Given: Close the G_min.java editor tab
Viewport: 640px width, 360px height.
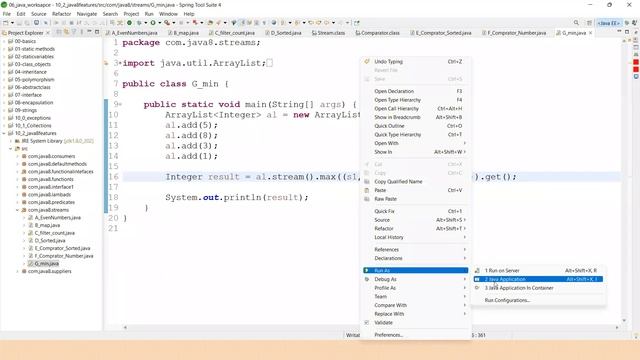Looking at the screenshot, I should 591,33.
